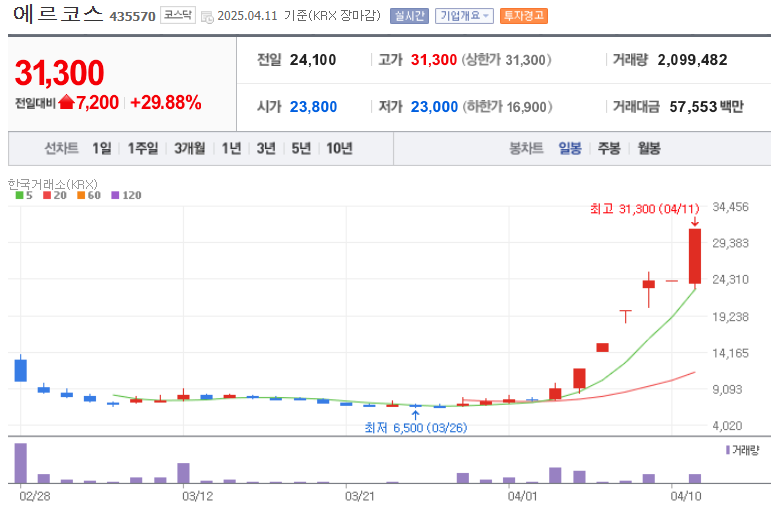771x510 pixels.
Task: Click the large red 04/11 candlestick
Action: tap(695, 256)
